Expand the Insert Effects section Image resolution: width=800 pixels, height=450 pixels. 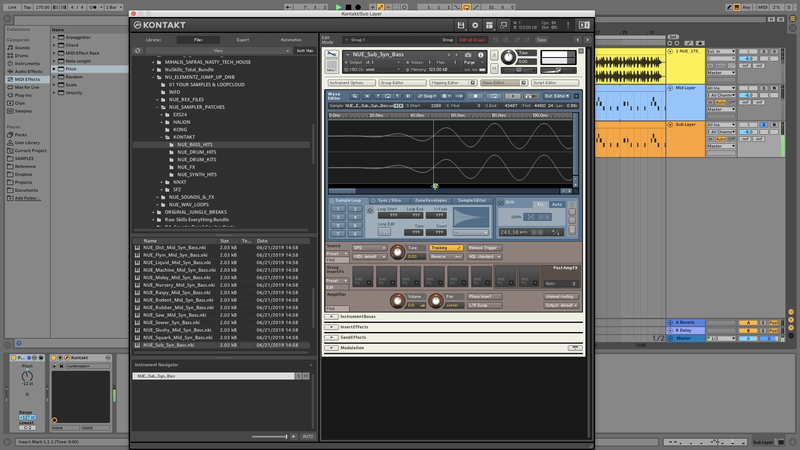[331, 327]
